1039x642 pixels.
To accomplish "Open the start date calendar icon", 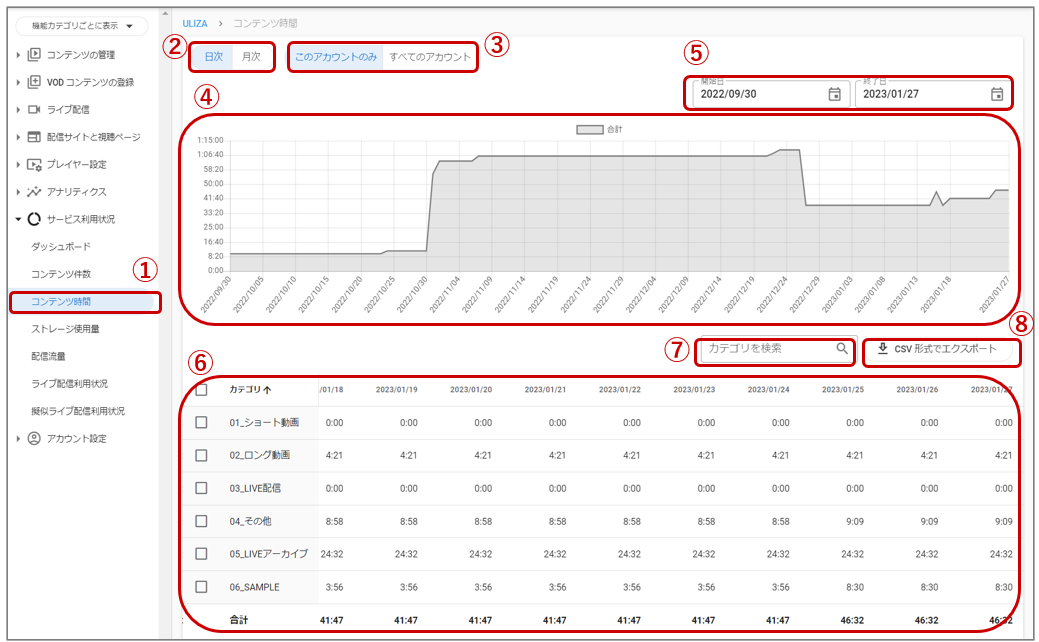I will (x=834, y=94).
